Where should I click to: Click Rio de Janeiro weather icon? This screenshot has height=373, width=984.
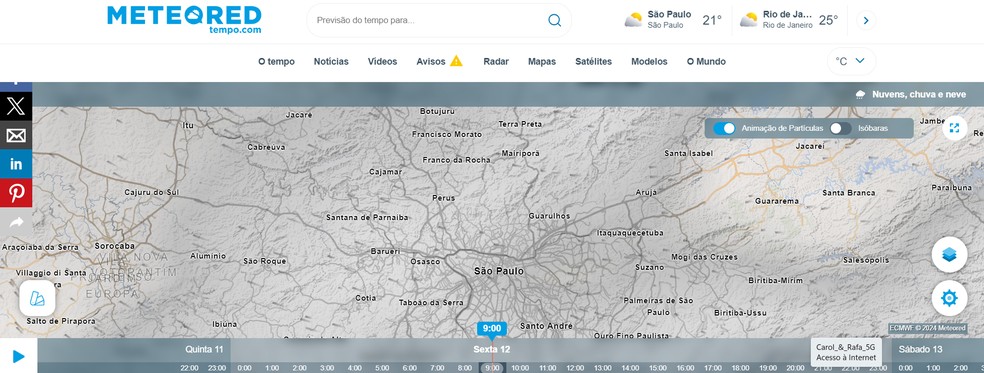(749, 20)
